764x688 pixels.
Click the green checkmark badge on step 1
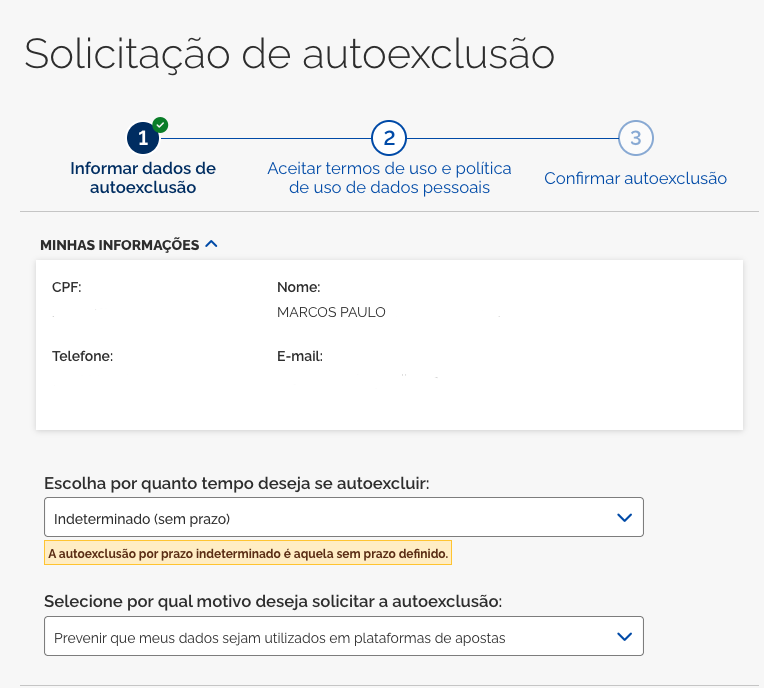[160, 125]
